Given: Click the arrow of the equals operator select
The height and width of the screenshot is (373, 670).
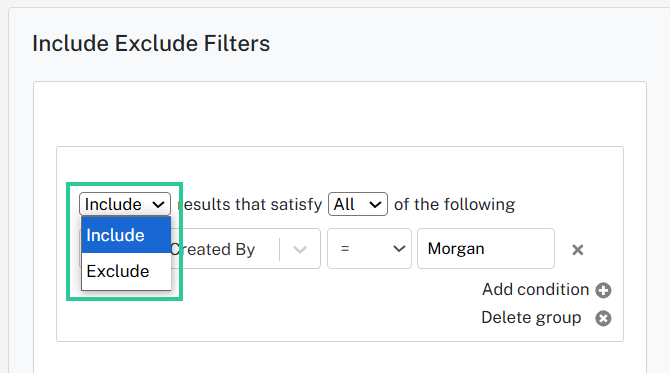Looking at the screenshot, I should point(399,249).
